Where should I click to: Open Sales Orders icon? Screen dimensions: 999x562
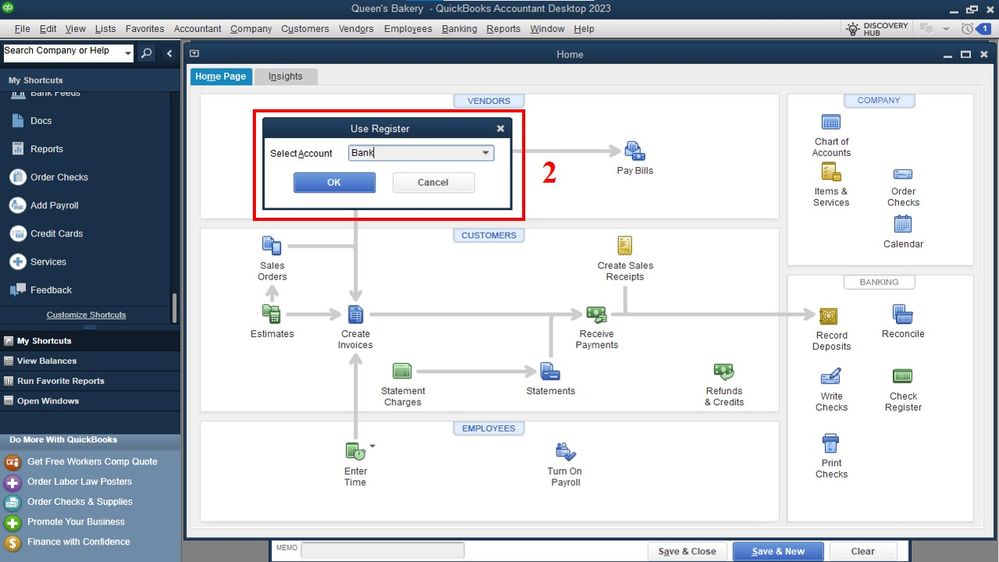pos(272,246)
